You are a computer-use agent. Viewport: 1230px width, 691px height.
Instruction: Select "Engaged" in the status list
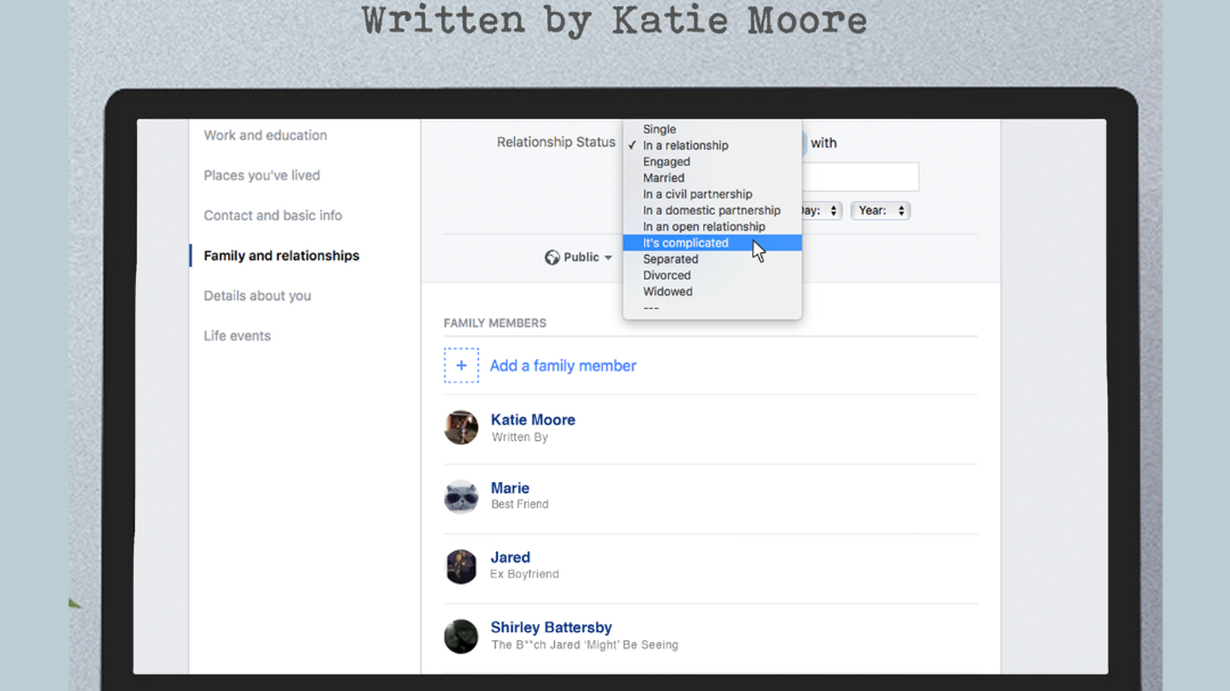point(666,162)
